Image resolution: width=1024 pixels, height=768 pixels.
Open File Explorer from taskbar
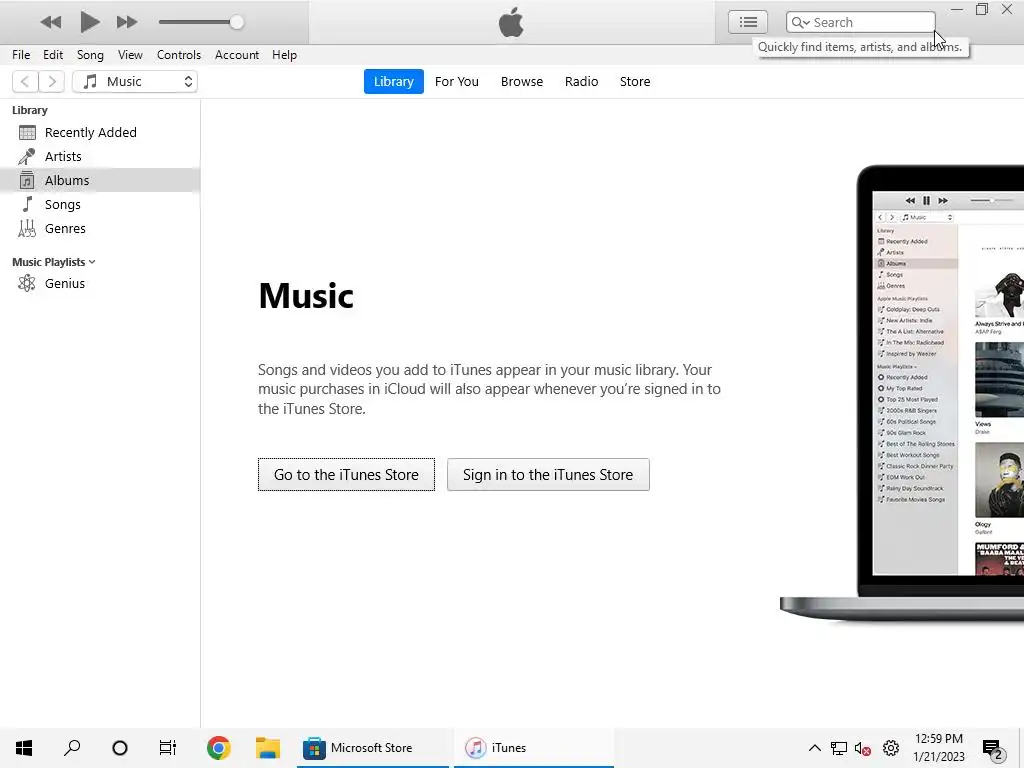click(x=268, y=748)
